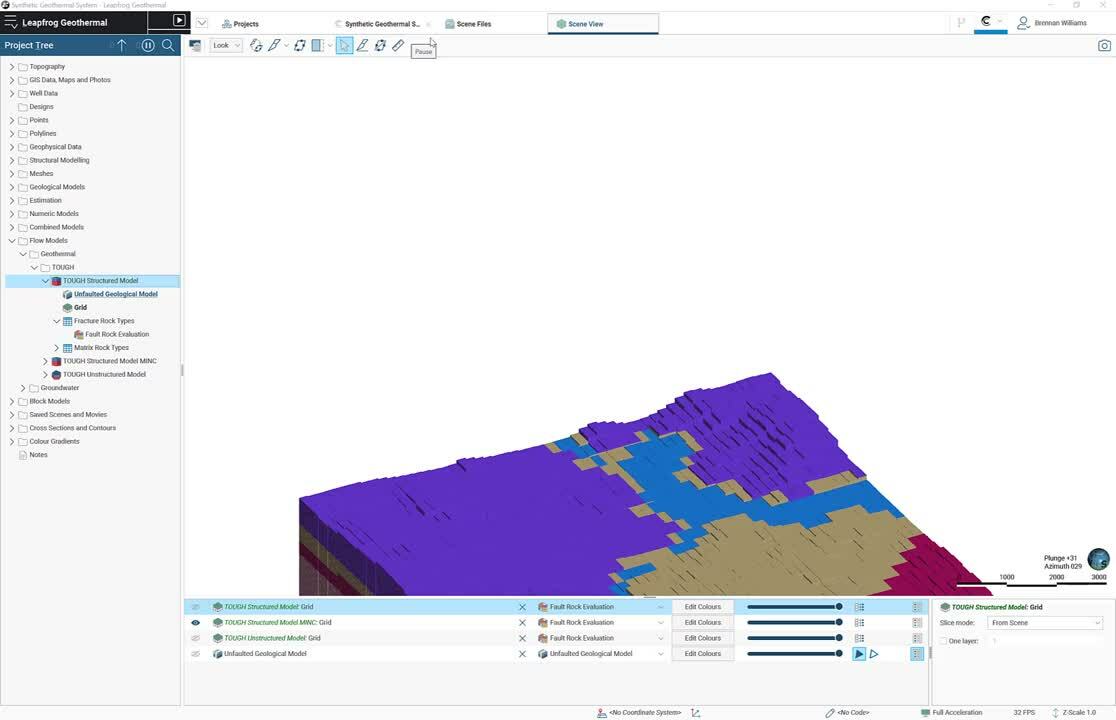Choose the Select arrow tool
The image size is (1116, 720).
point(344,46)
